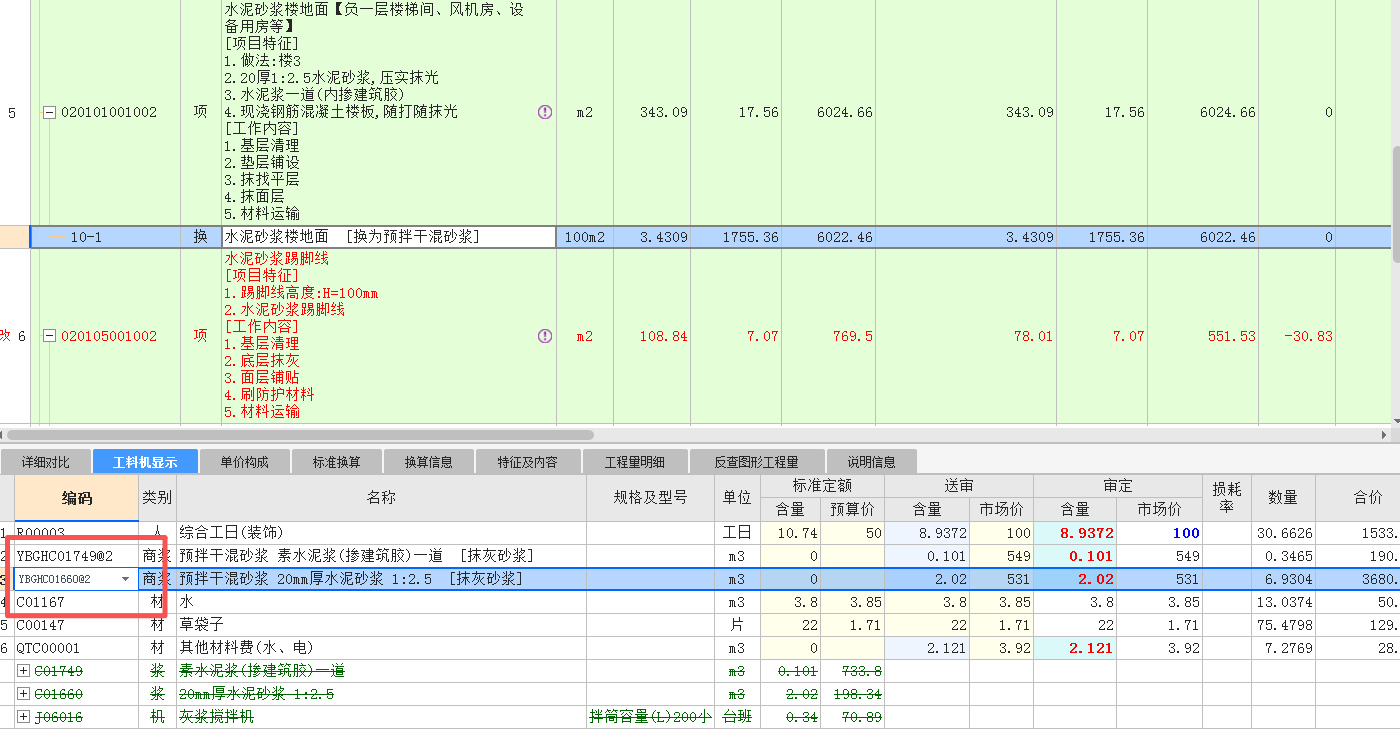Screen dimensions: 1400x750
Task: Select the 工料机显示 tab
Action: pos(145,462)
